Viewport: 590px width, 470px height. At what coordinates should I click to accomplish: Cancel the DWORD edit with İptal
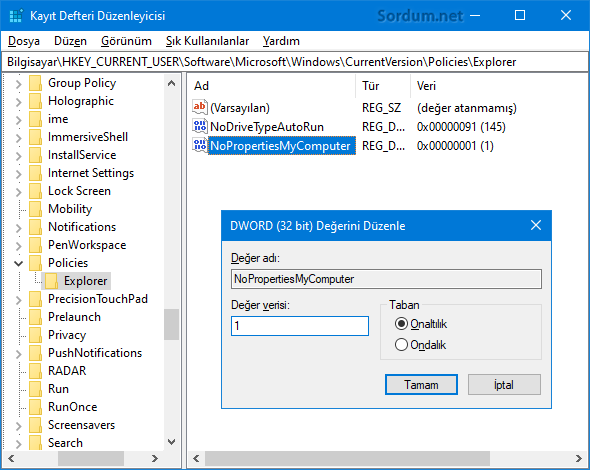click(504, 385)
